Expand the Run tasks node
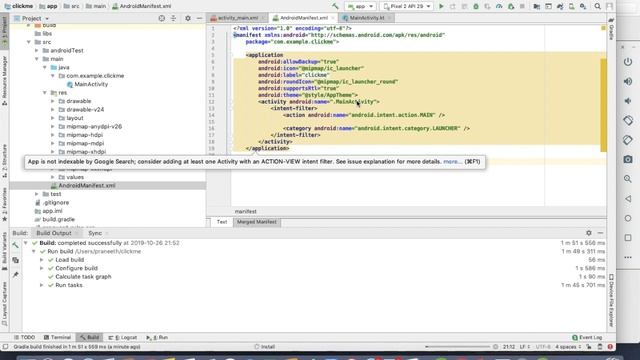The width and height of the screenshot is (640, 360). (x=42, y=285)
